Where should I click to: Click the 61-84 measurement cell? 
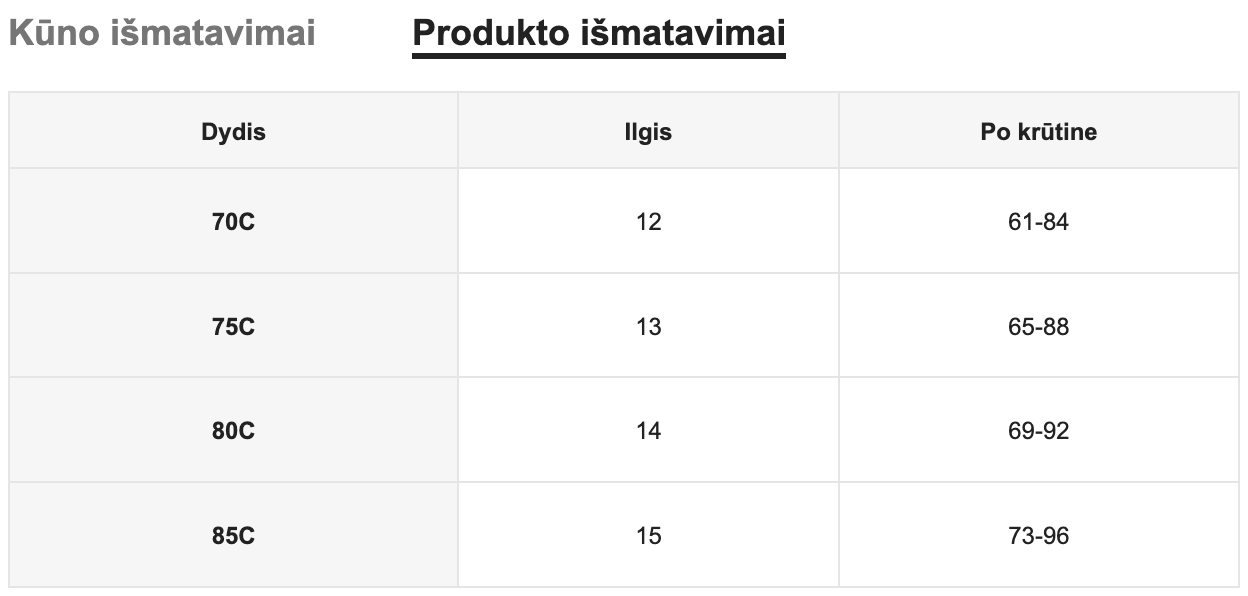1038,222
